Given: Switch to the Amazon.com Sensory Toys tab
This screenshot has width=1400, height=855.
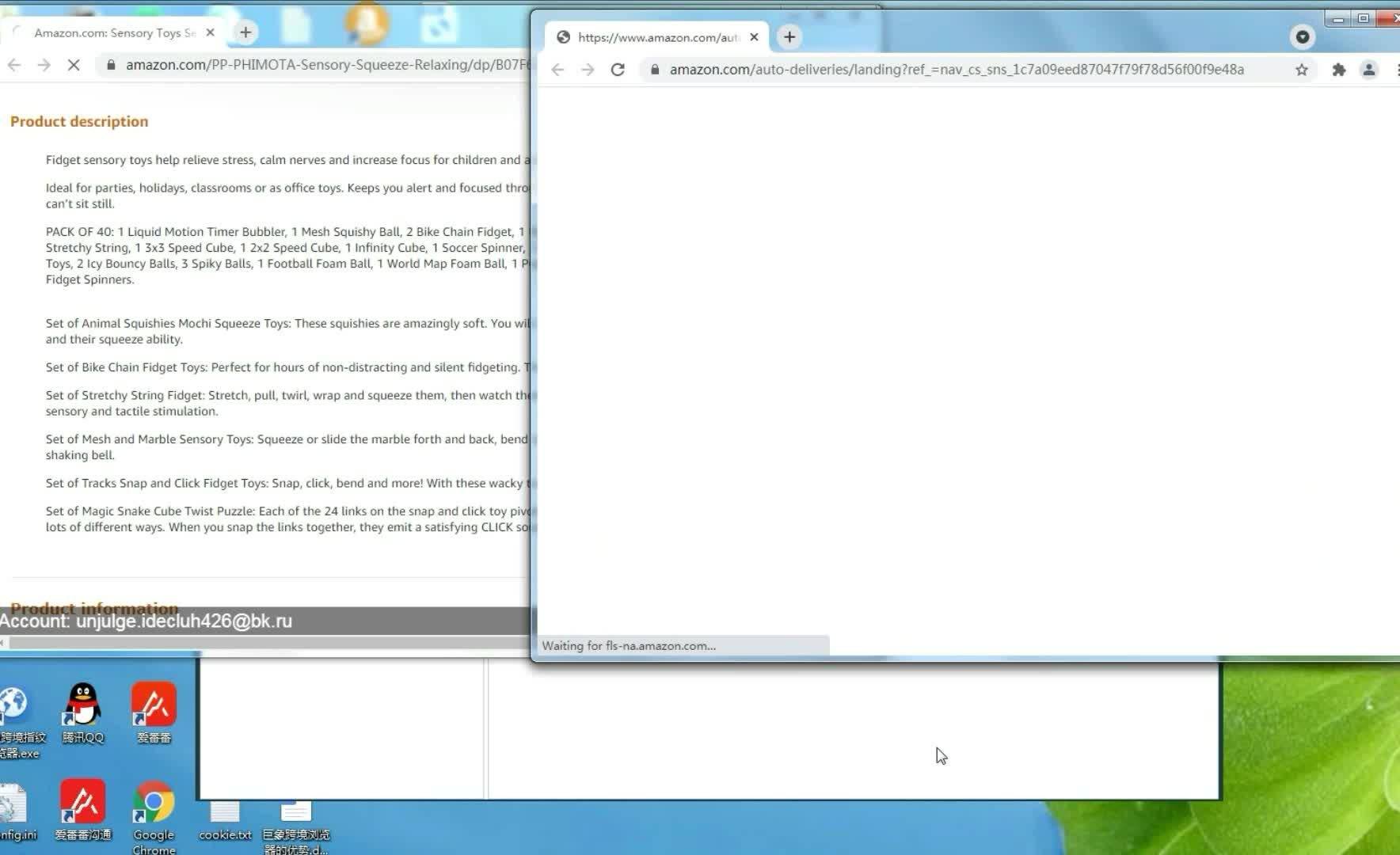Looking at the screenshot, I should click(x=115, y=32).
